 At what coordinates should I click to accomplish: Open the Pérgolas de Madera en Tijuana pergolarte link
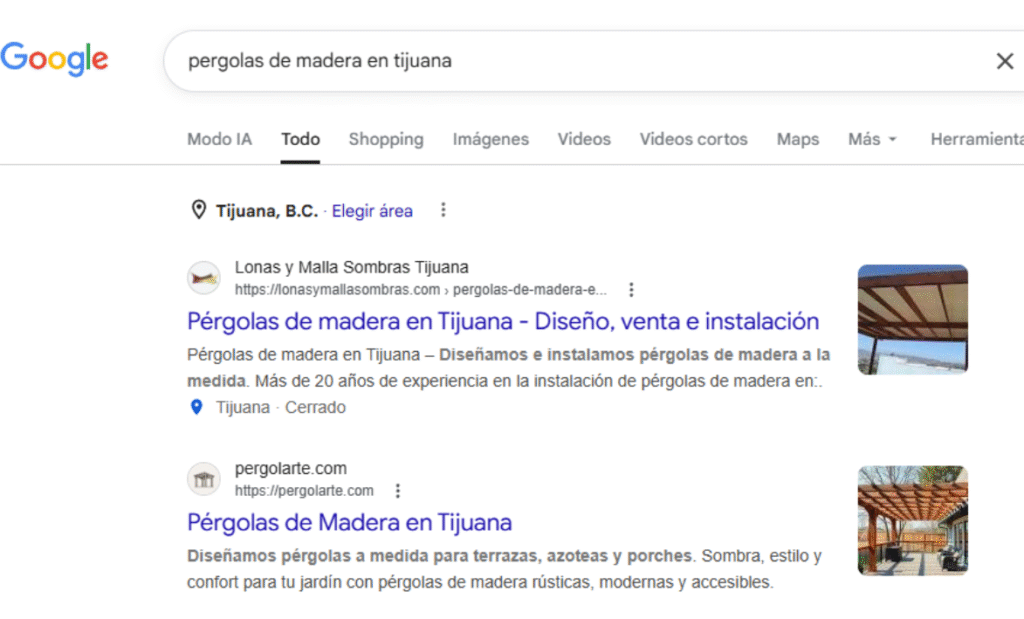pyautogui.click(x=349, y=522)
